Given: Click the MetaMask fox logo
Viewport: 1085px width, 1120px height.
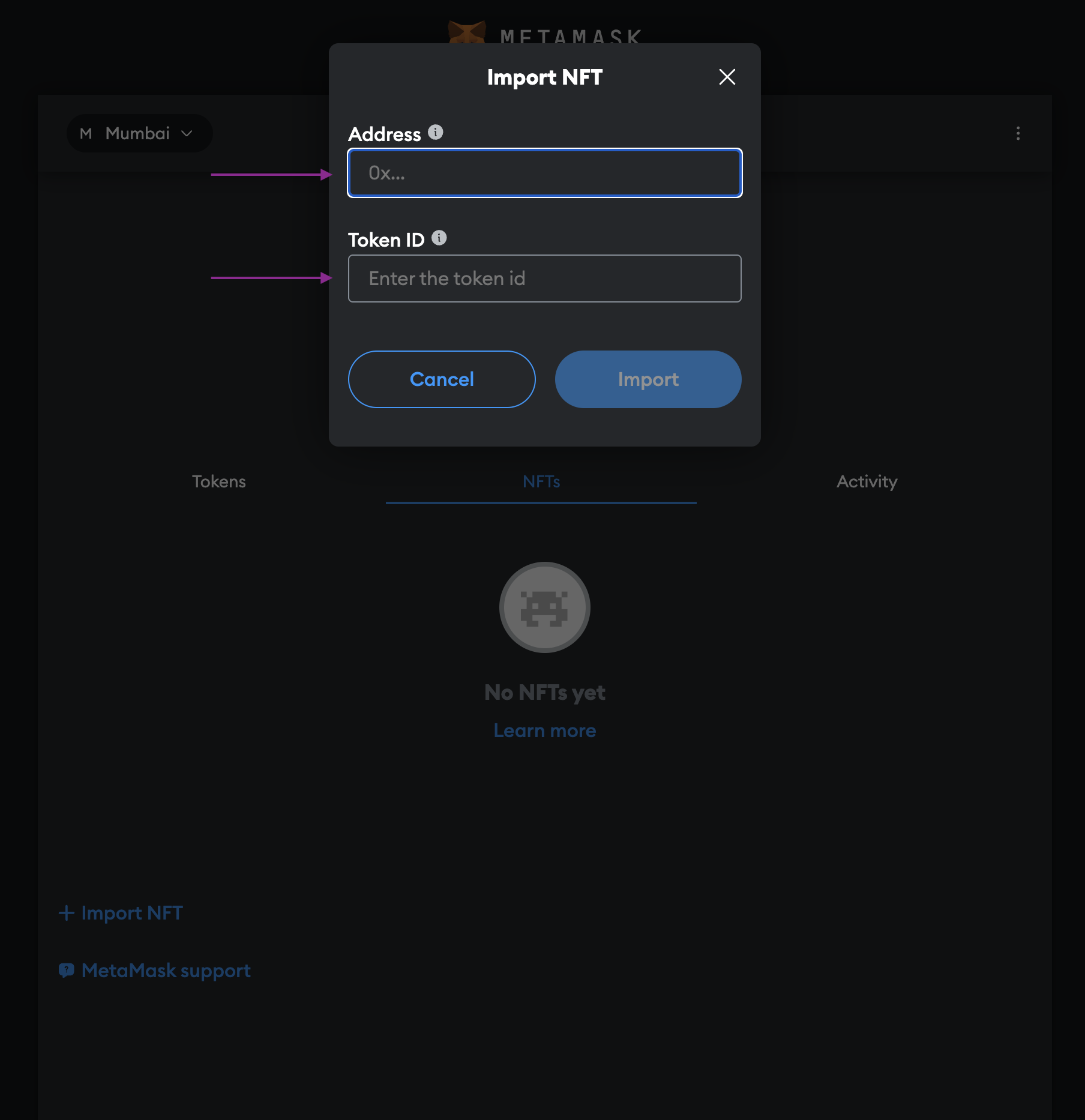Looking at the screenshot, I should click(467, 32).
